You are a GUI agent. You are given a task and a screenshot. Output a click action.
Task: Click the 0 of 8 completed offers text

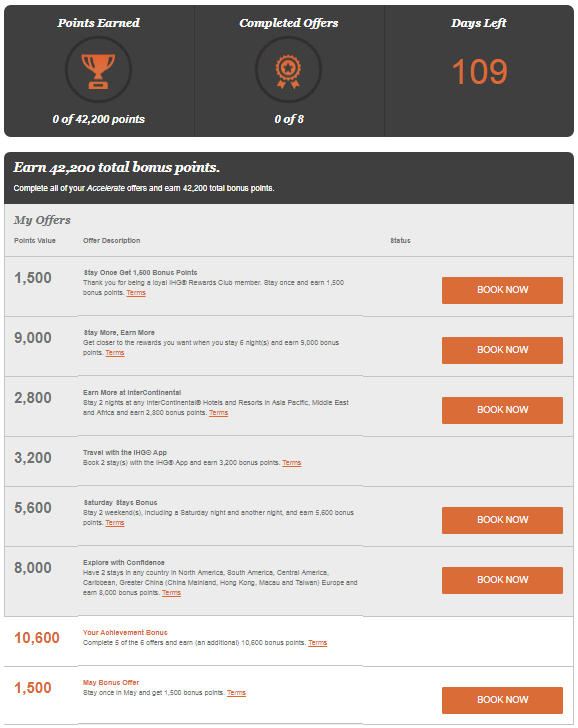[289, 119]
